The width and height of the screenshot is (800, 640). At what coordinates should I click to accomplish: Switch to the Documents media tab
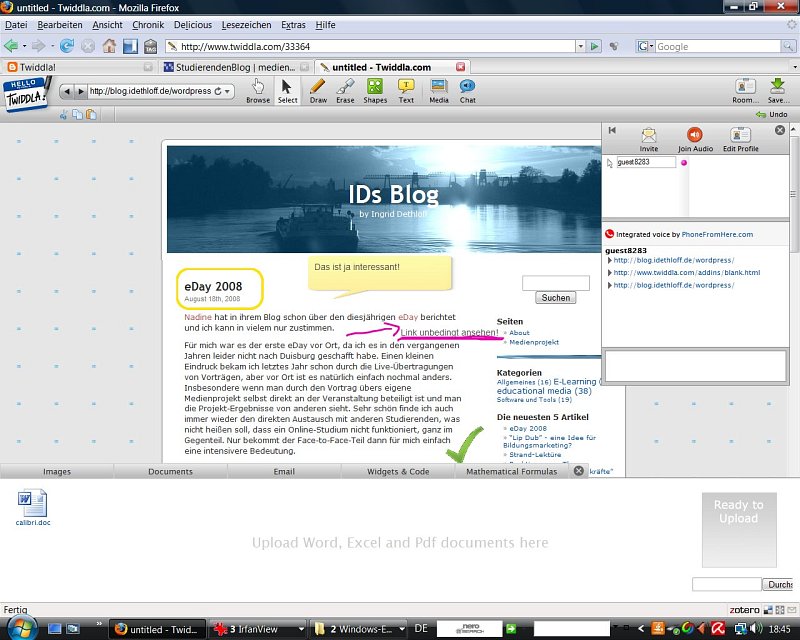(x=170, y=472)
